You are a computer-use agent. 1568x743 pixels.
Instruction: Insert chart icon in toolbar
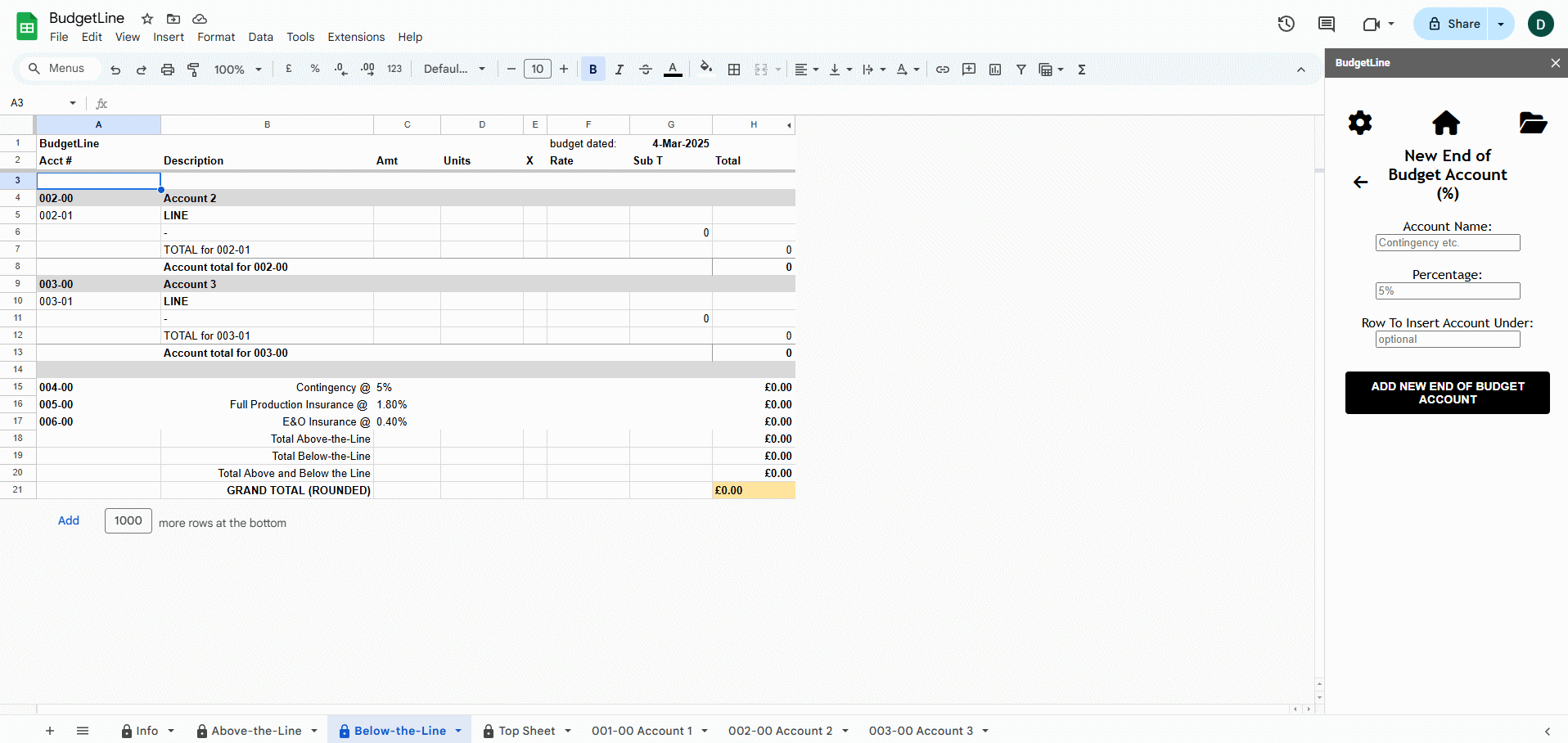pyautogui.click(x=995, y=70)
